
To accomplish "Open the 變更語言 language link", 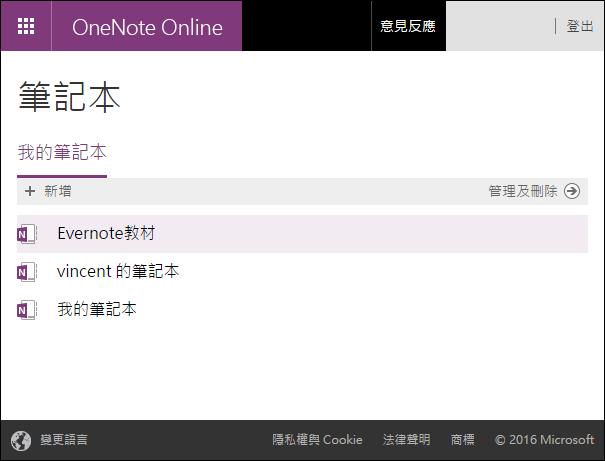I will [64, 440].
